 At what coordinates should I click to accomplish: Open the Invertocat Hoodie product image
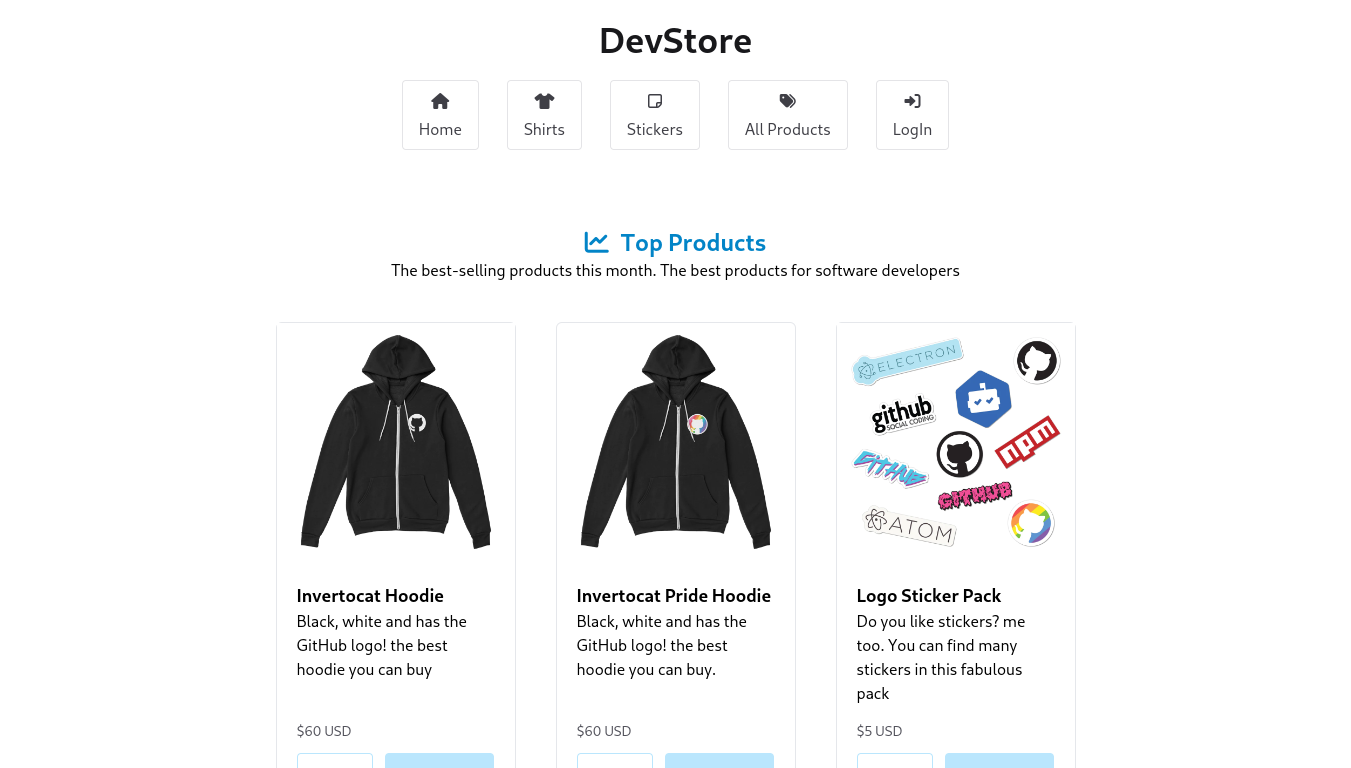click(x=396, y=442)
